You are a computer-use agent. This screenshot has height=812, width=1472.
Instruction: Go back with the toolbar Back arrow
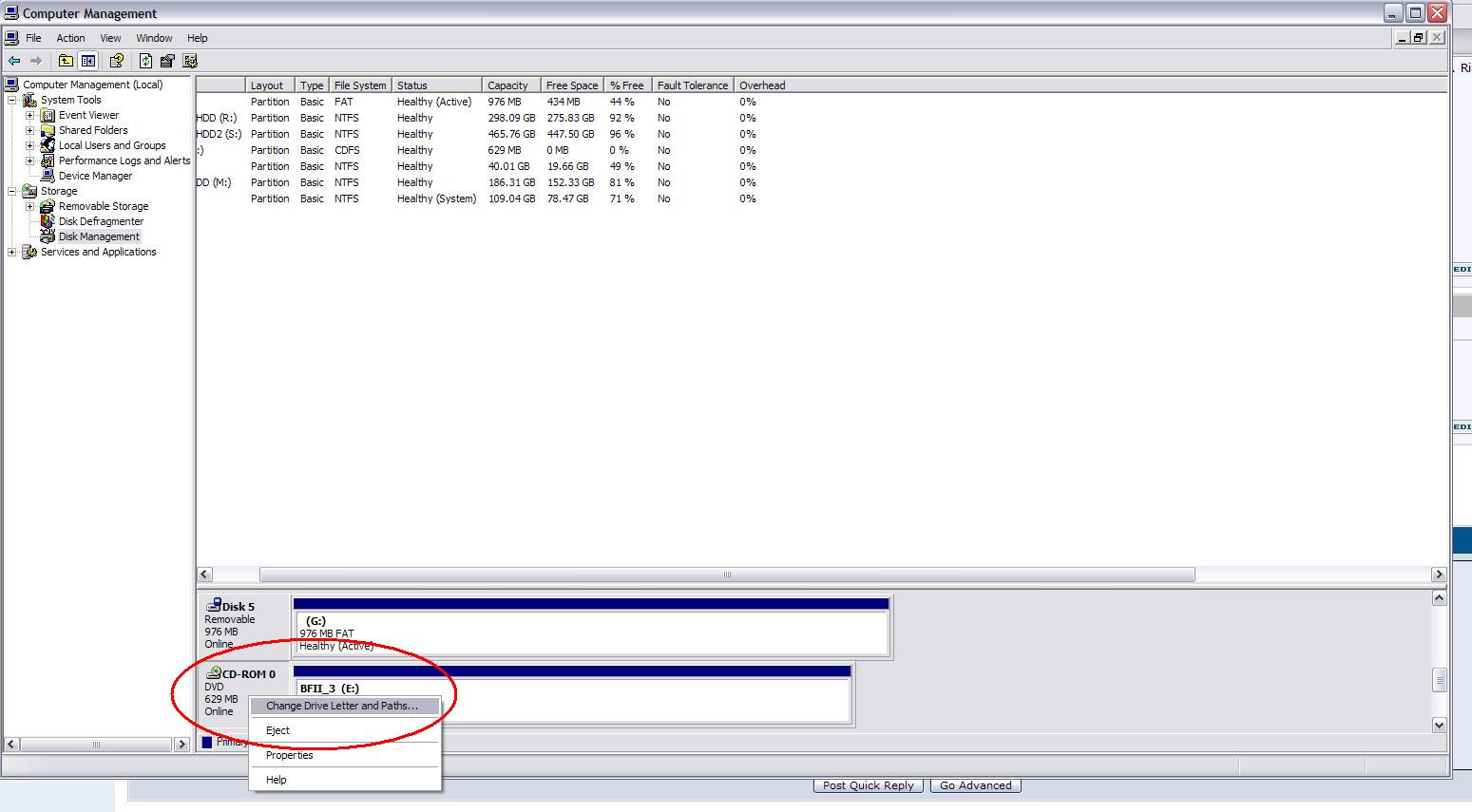click(14, 61)
